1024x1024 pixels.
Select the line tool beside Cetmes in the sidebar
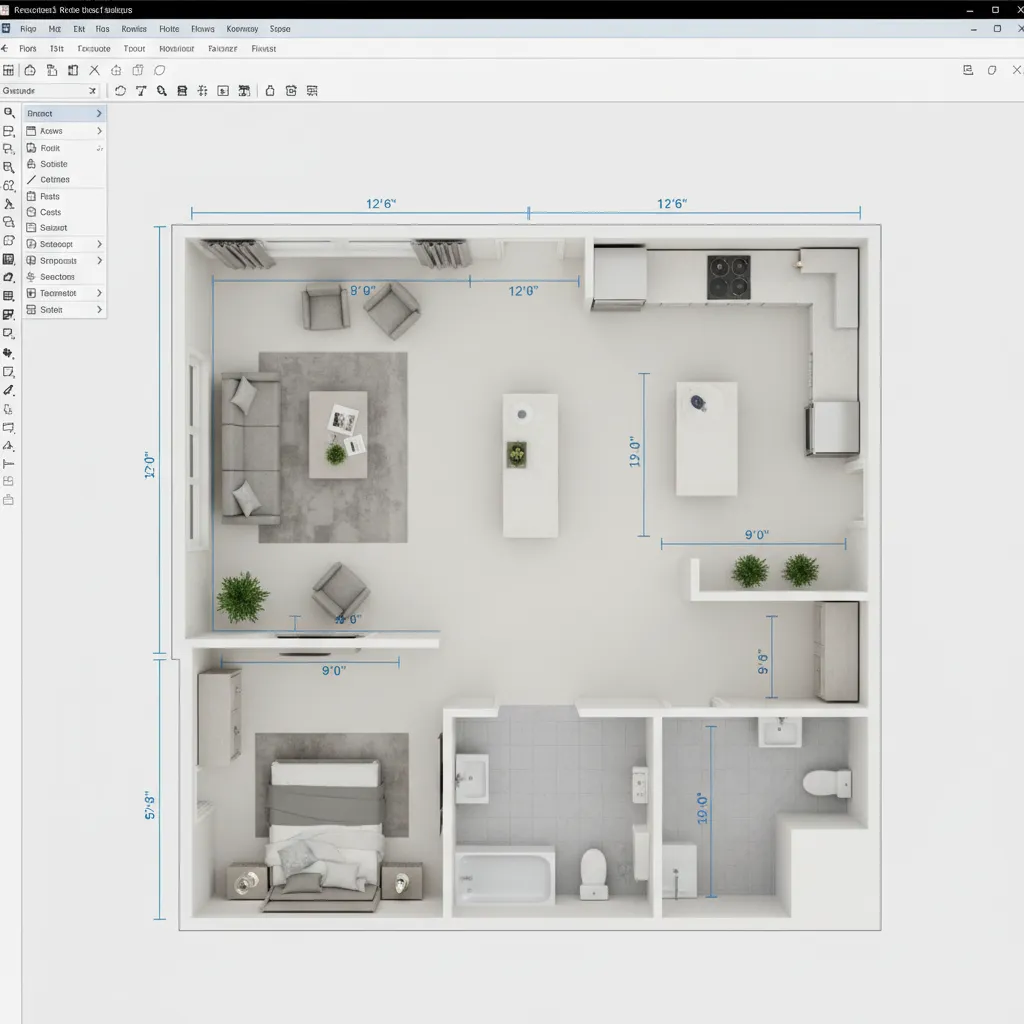coord(31,179)
